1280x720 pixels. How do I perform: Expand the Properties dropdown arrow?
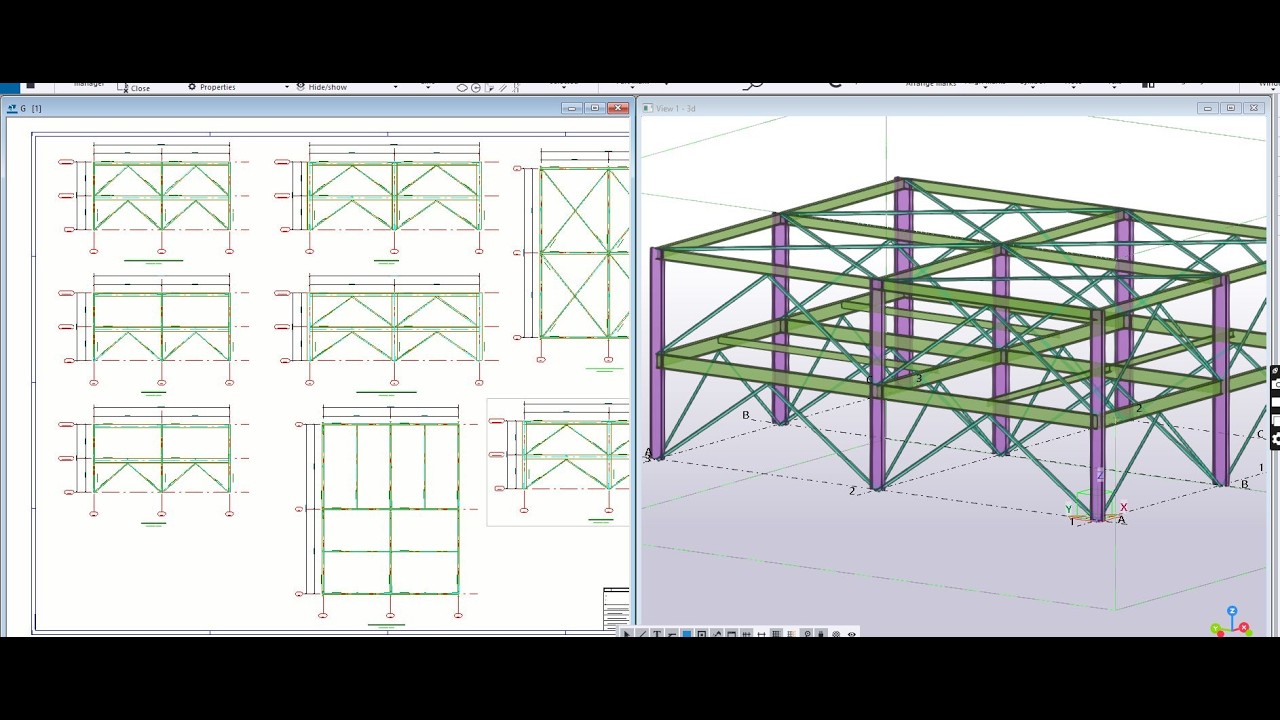tap(287, 88)
